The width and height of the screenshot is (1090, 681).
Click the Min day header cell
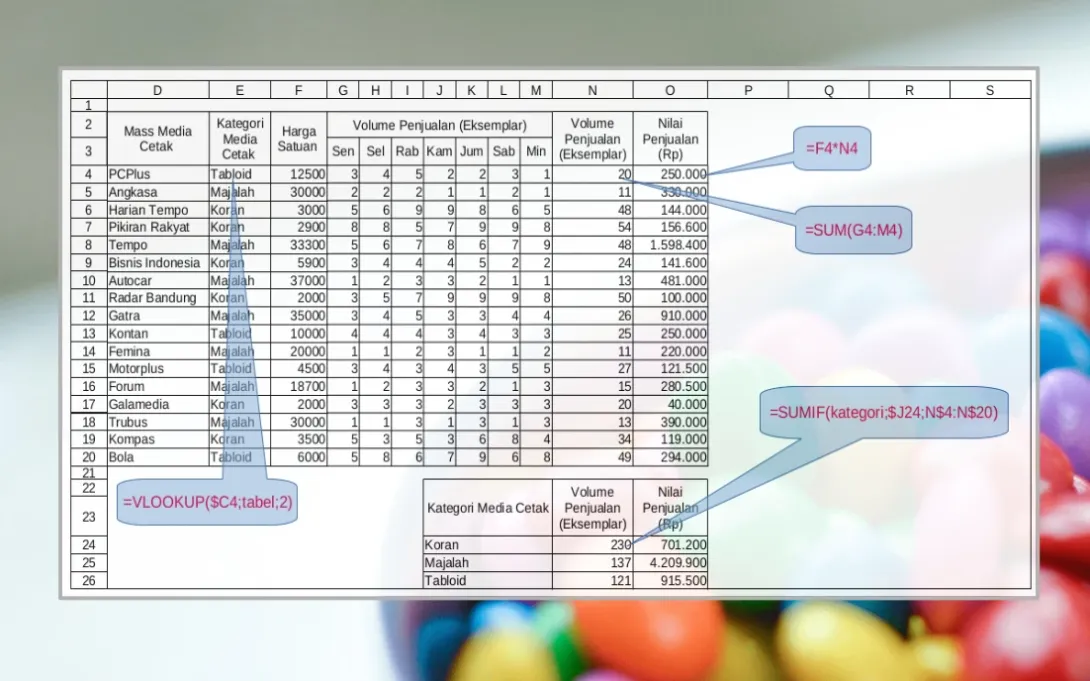536,151
